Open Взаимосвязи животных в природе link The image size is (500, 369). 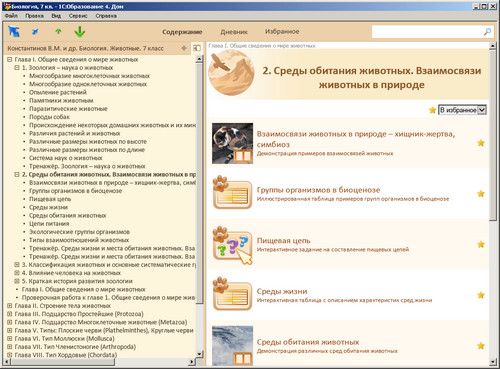pos(356,139)
